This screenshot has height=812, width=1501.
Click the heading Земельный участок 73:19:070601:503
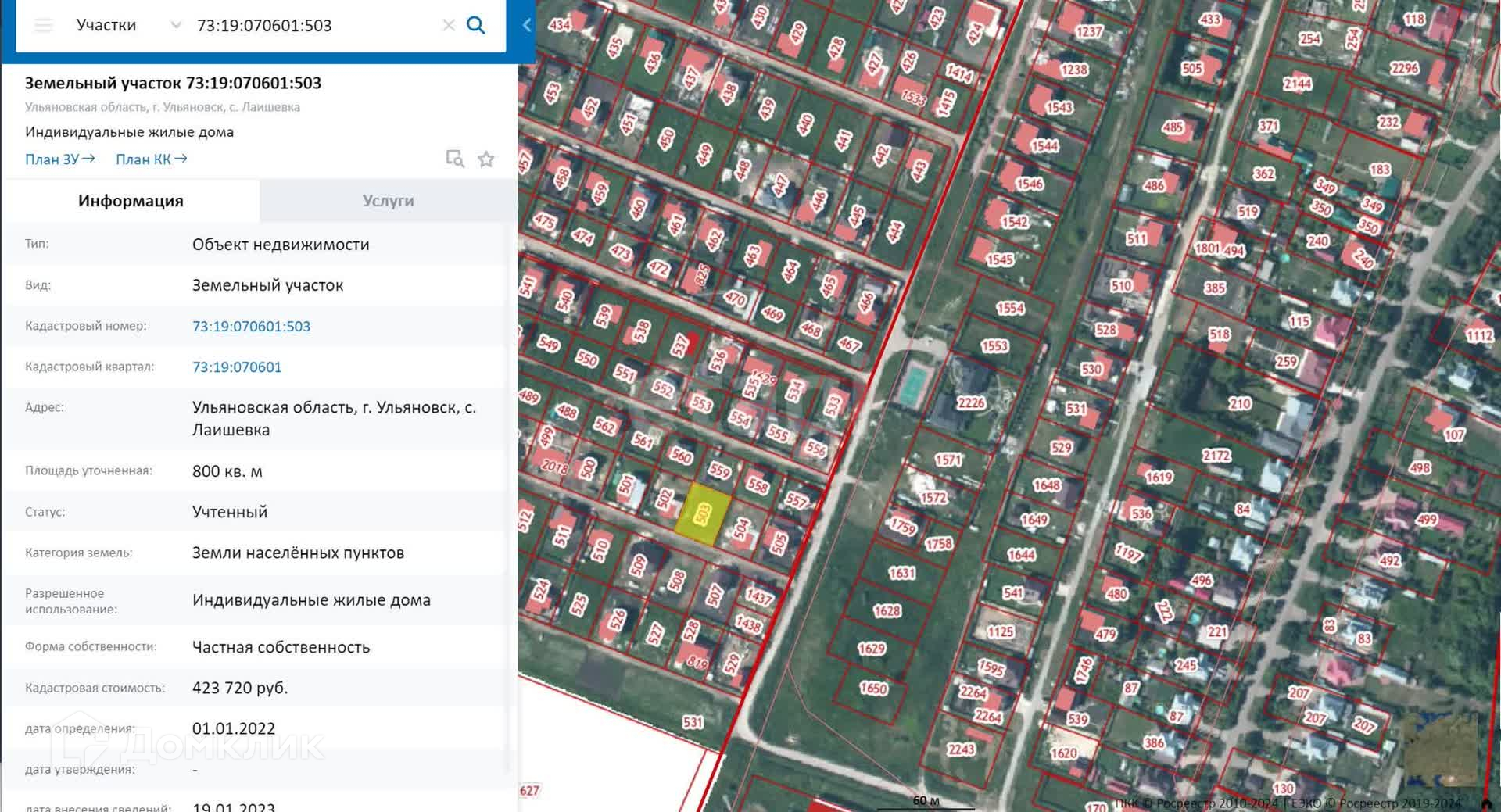173,83
